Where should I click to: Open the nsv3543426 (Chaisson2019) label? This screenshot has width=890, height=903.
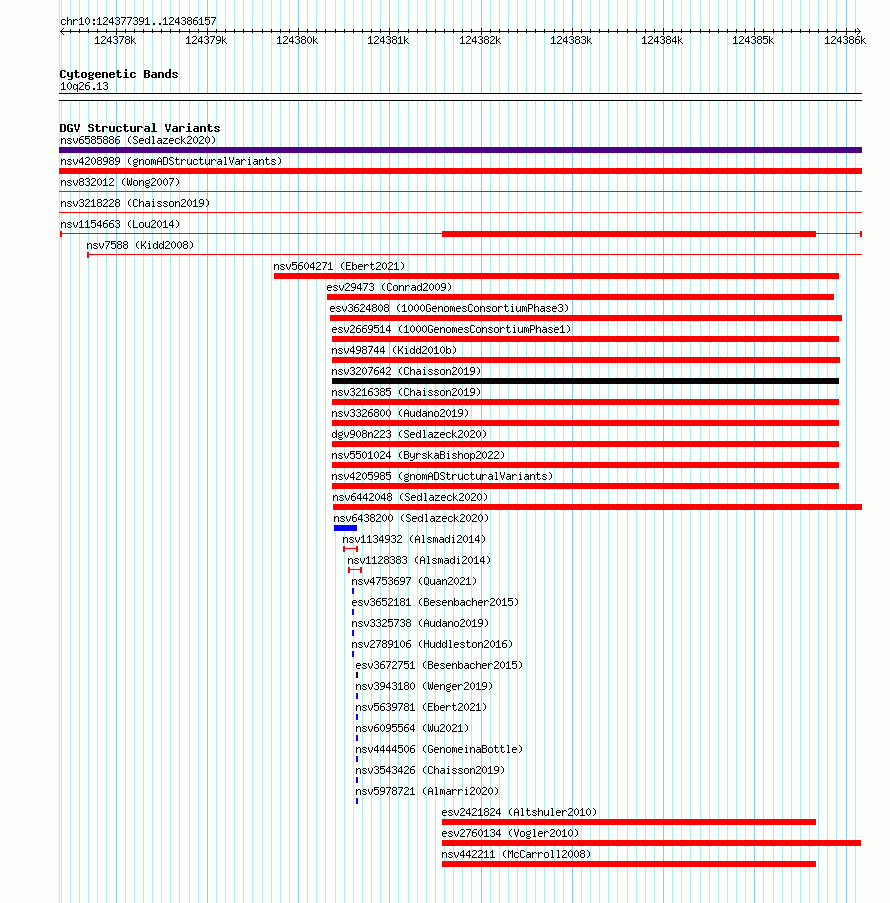tap(430, 771)
